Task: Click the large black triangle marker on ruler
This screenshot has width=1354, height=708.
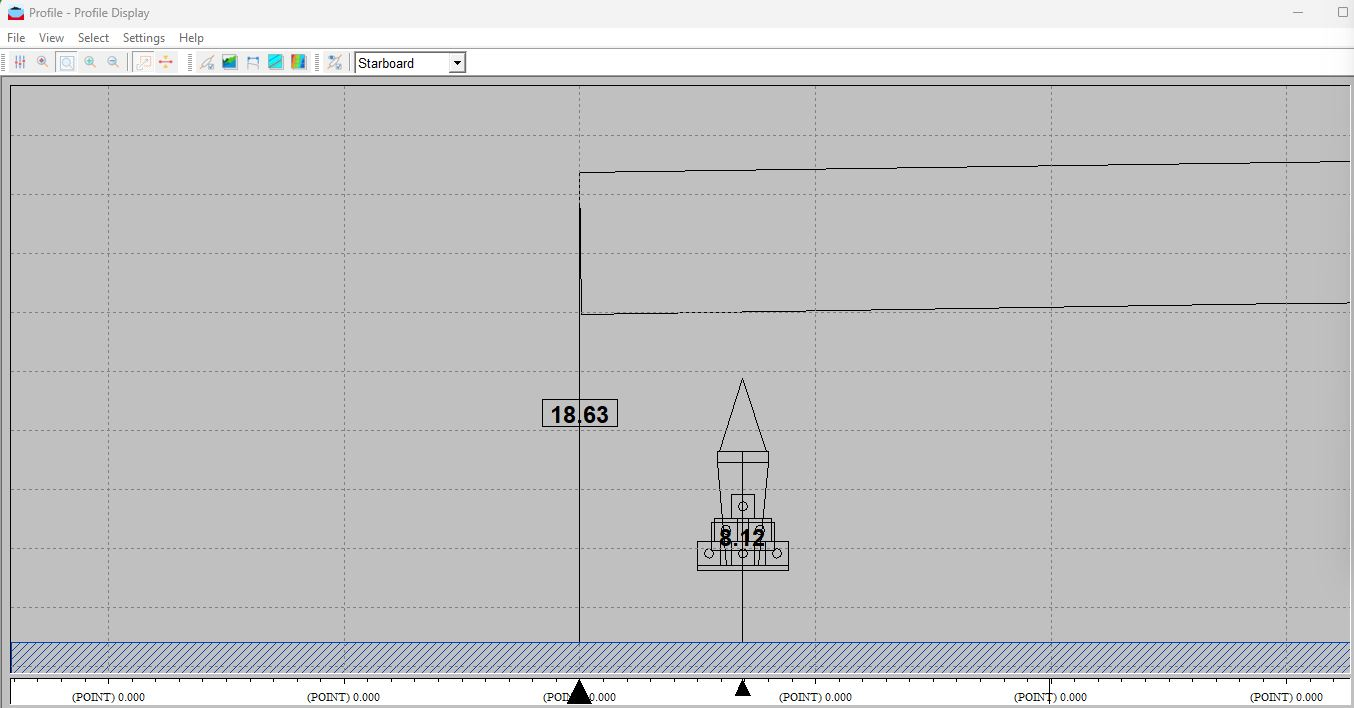Action: [579, 692]
